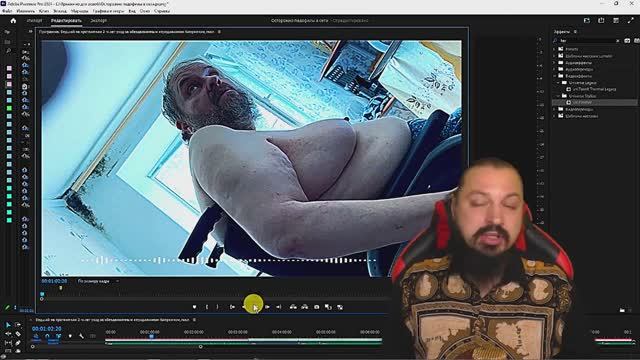Toggle Snap in timeline
This screenshot has height=360, width=640.
(x=48, y=336)
